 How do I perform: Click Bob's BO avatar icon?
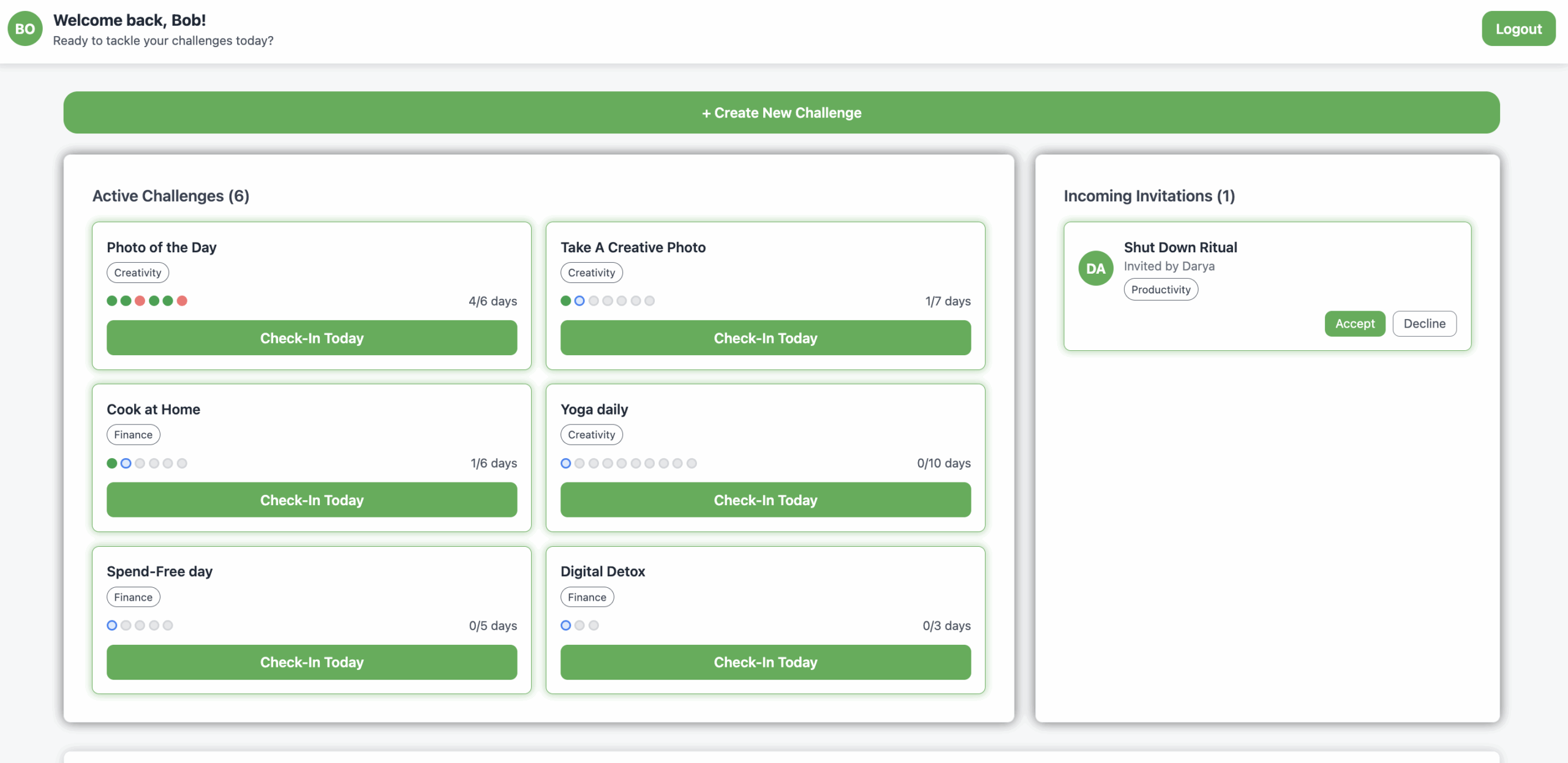click(24, 29)
